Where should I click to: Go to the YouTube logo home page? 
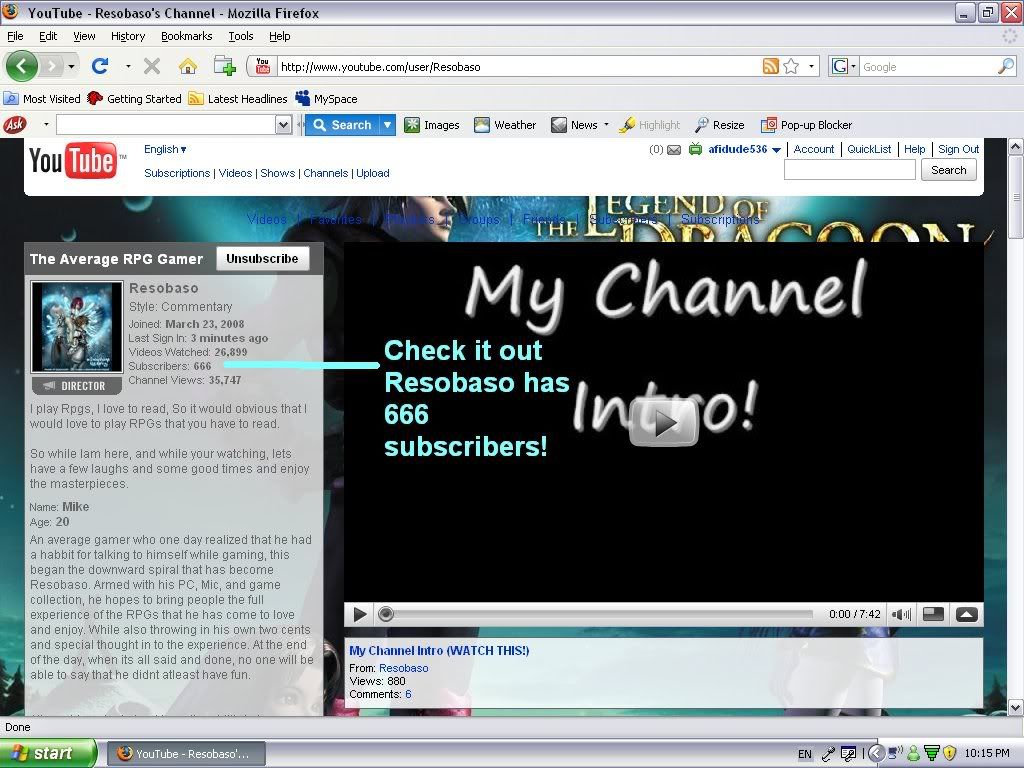[x=74, y=160]
